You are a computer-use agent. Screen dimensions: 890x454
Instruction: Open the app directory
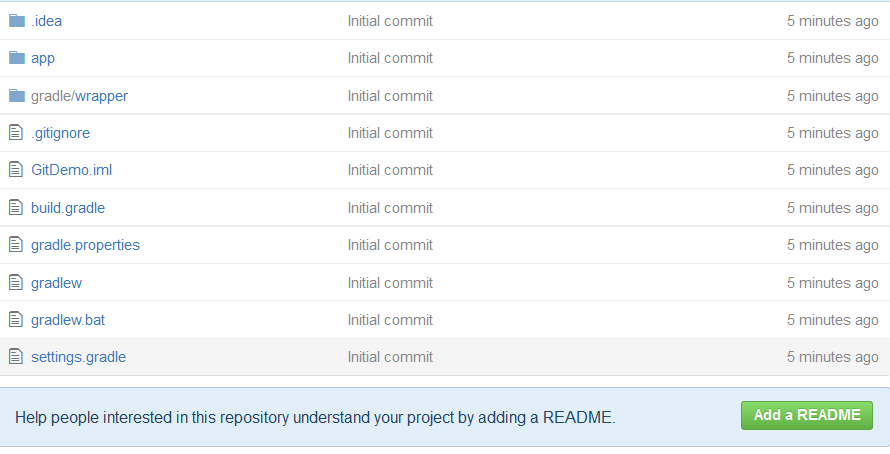[43, 58]
